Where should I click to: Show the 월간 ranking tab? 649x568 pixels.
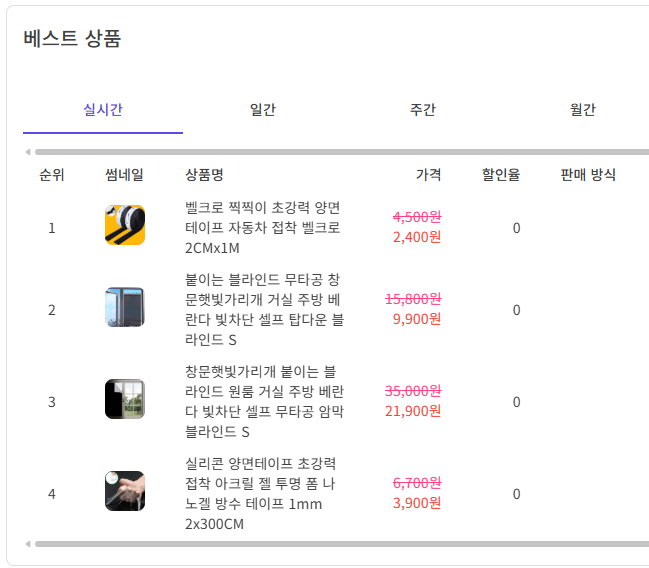pyautogui.click(x=582, y=110)
